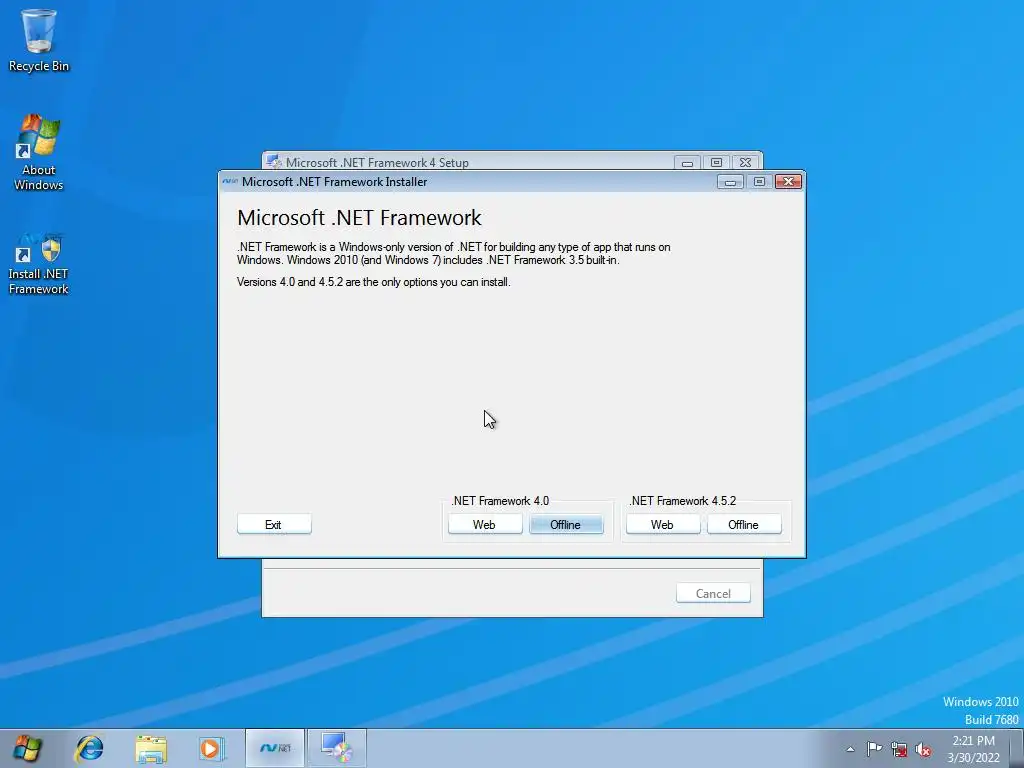Choose Web install for .NET Framework 4.5.2
Image resolution: width=1024 pixels, height=768 pixels.
[663, 524]
